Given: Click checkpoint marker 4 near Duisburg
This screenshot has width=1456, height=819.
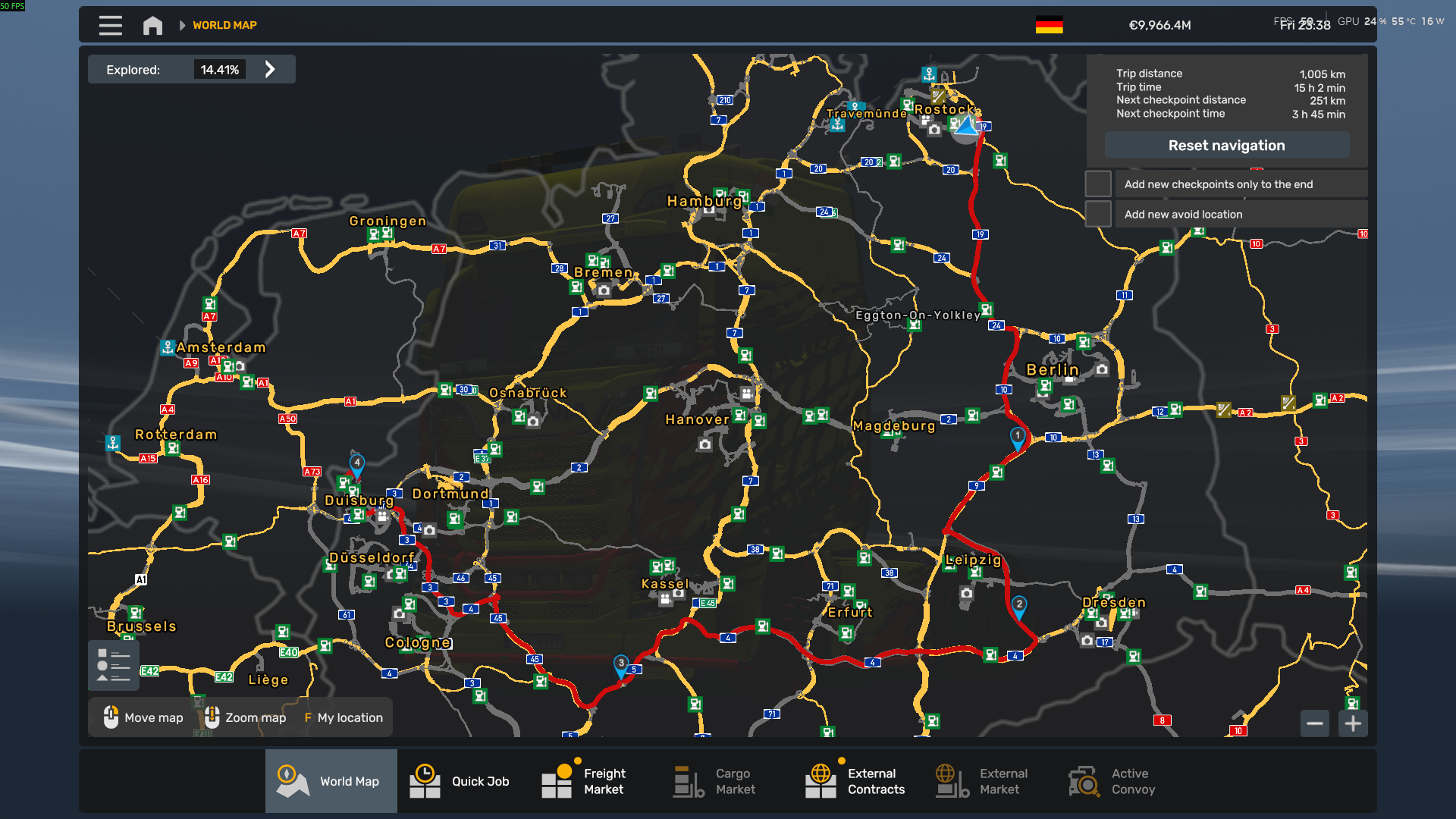Looking at the screenshot, I should click(x=356, y=464).
